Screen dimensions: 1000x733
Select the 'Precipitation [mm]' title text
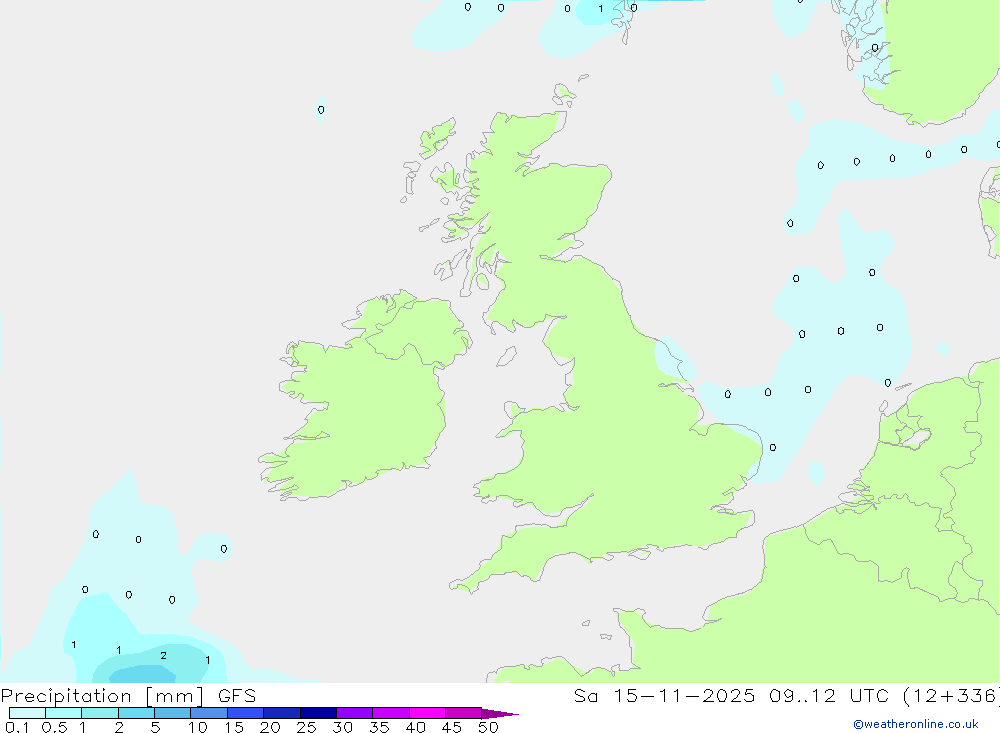(x=102, y=696)
